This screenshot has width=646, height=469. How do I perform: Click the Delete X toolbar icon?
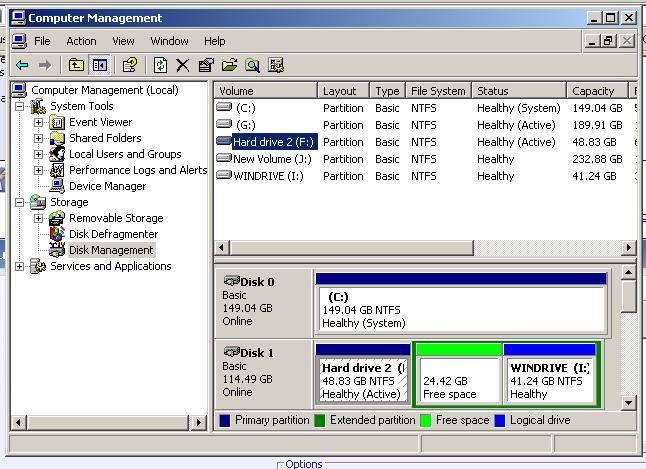point(183,65)
